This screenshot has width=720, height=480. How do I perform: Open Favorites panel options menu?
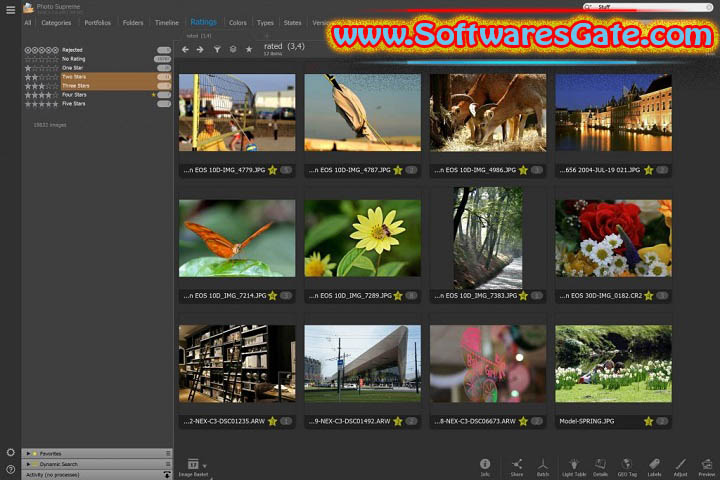[x=168, y=453]
